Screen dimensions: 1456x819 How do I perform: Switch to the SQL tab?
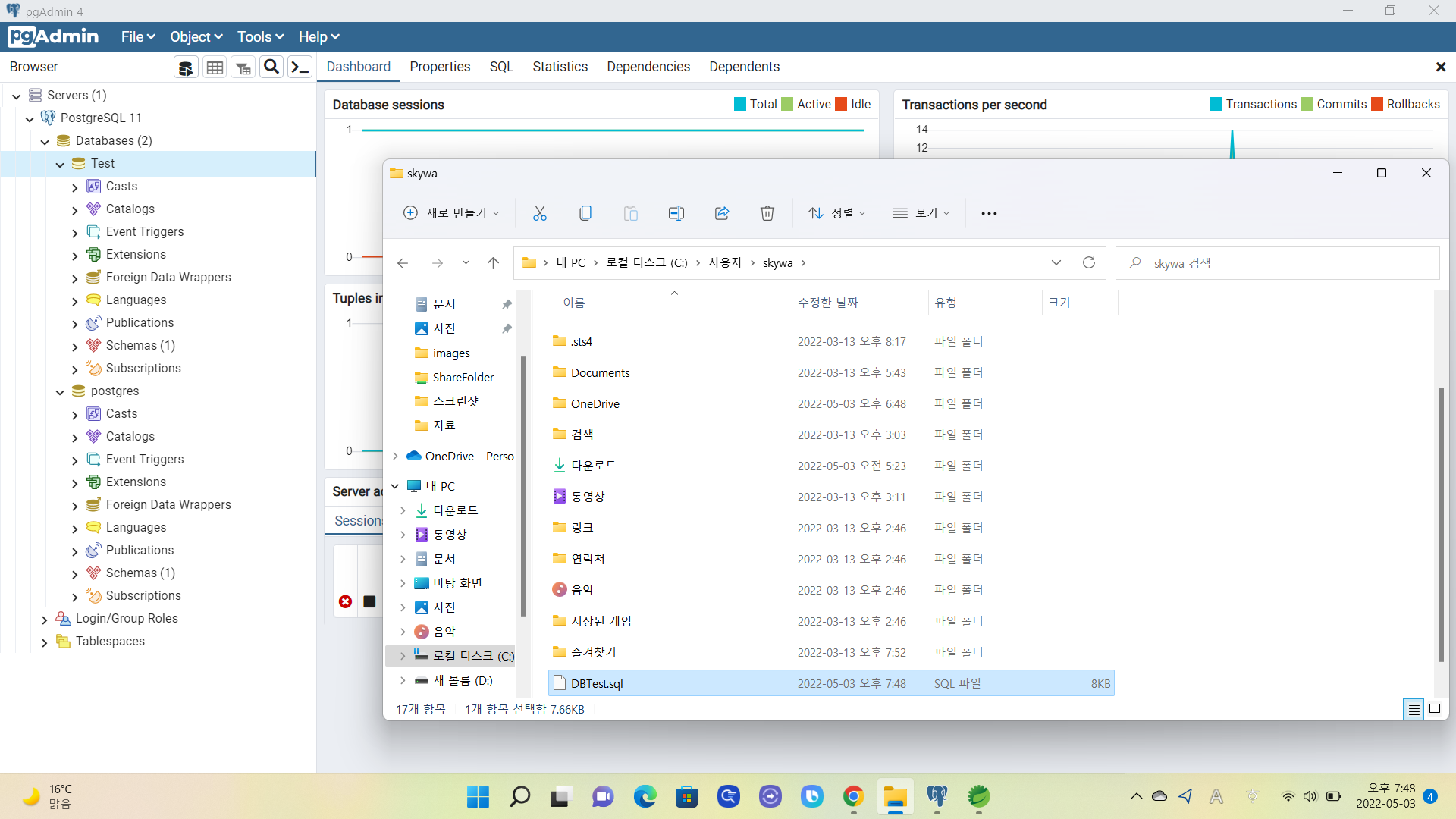point(501,67)
